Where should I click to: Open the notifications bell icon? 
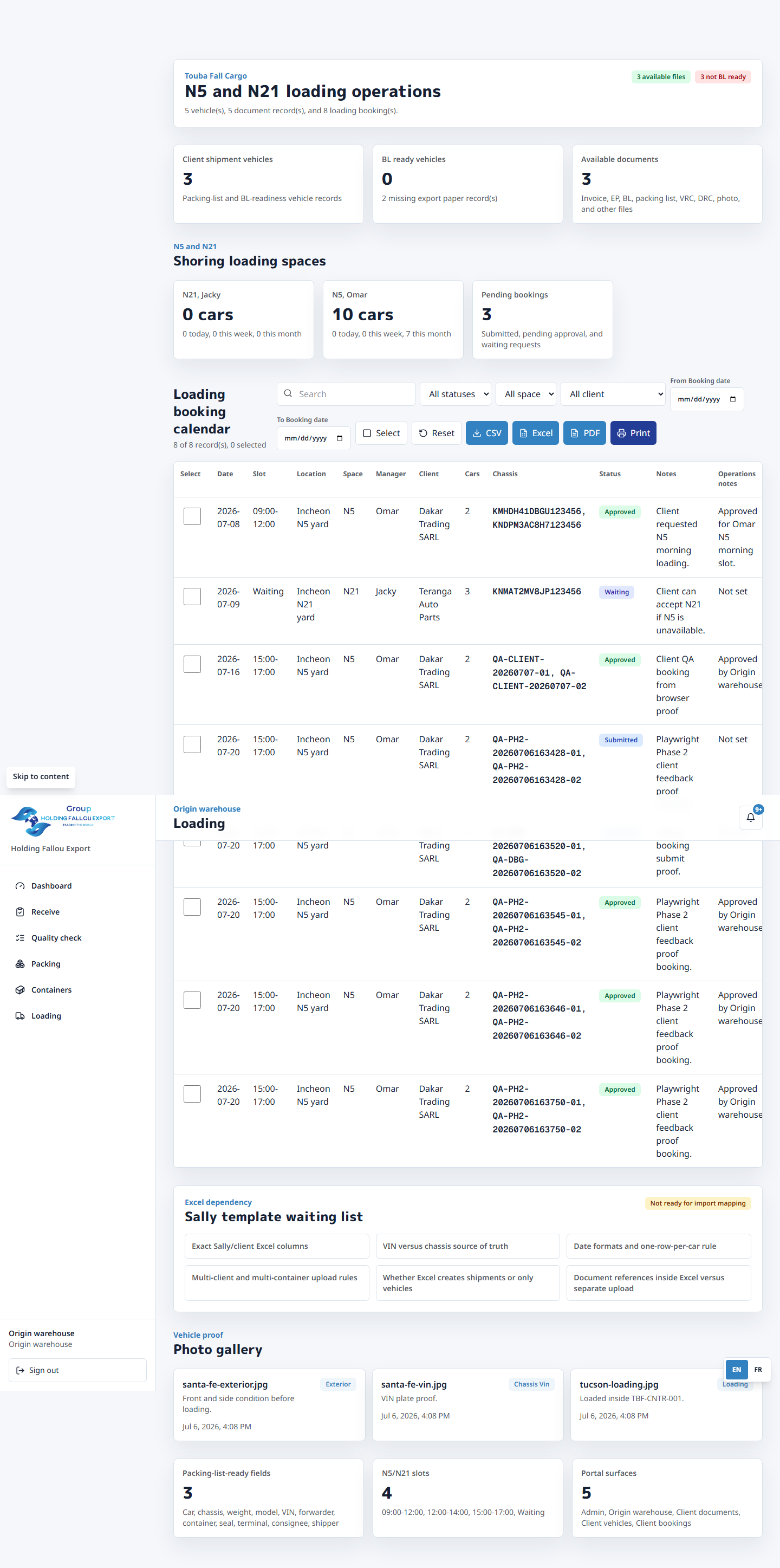[x=750, y=818]
